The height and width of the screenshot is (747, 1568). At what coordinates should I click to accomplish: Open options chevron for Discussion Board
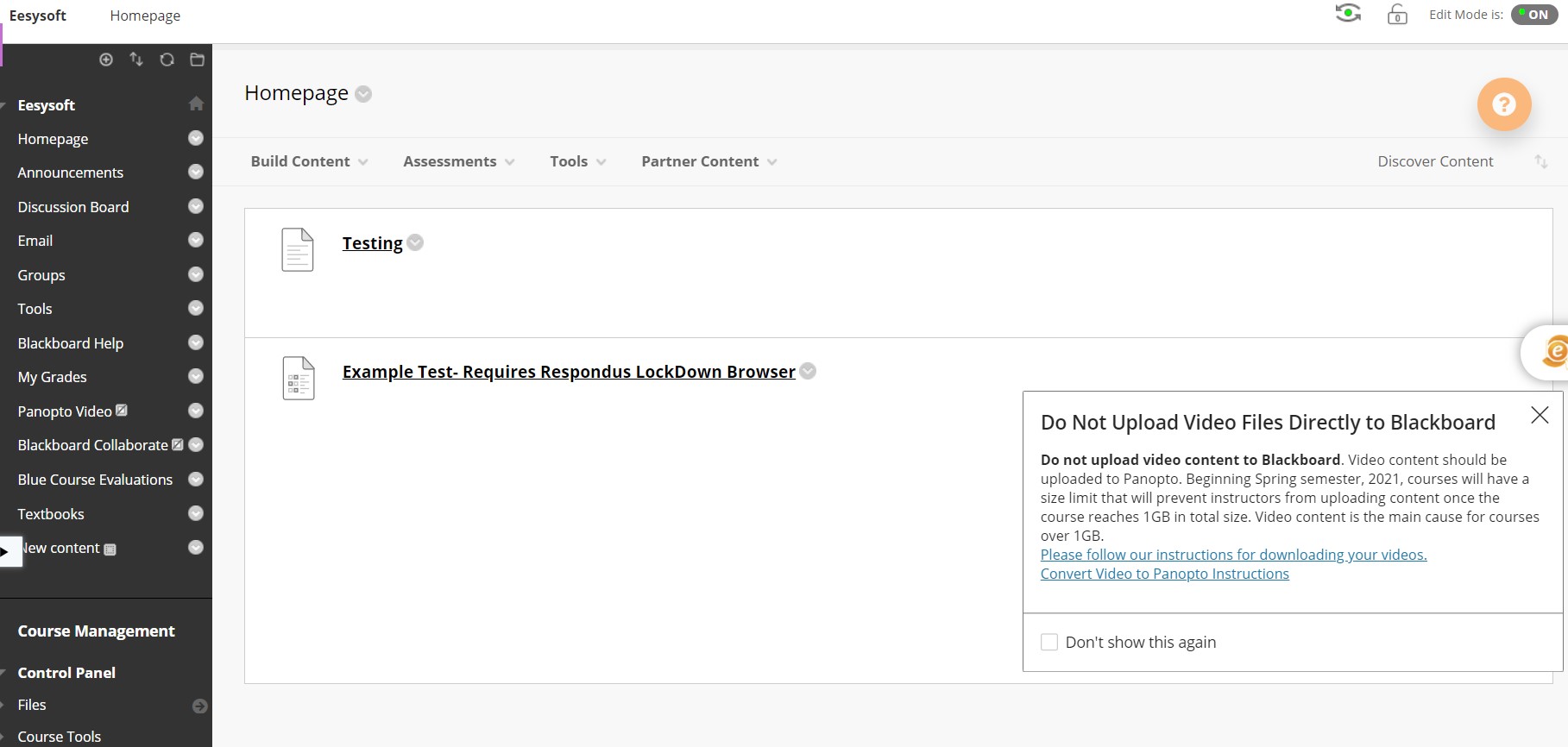coord(196,206)
